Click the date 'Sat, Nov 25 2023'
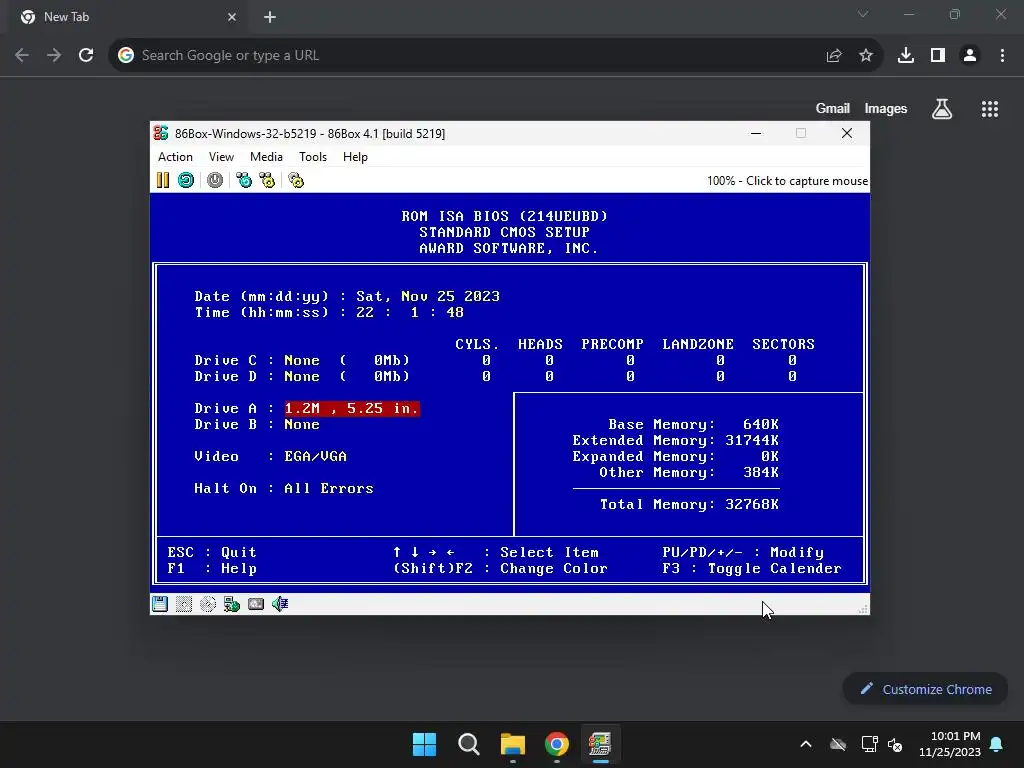Screen dimensions: 1024x768 [x=428, y=296]
